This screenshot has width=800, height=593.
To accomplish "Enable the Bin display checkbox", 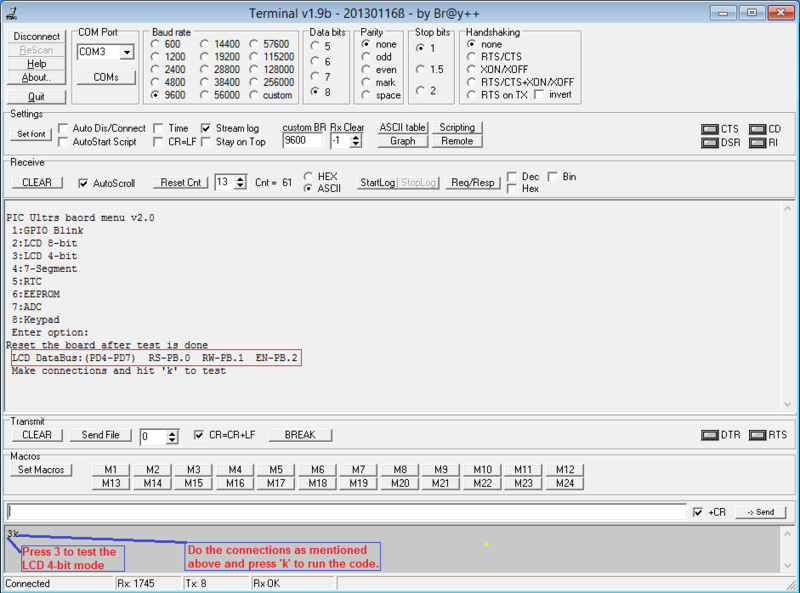I will pyautogui.click(x=553, y=177).
